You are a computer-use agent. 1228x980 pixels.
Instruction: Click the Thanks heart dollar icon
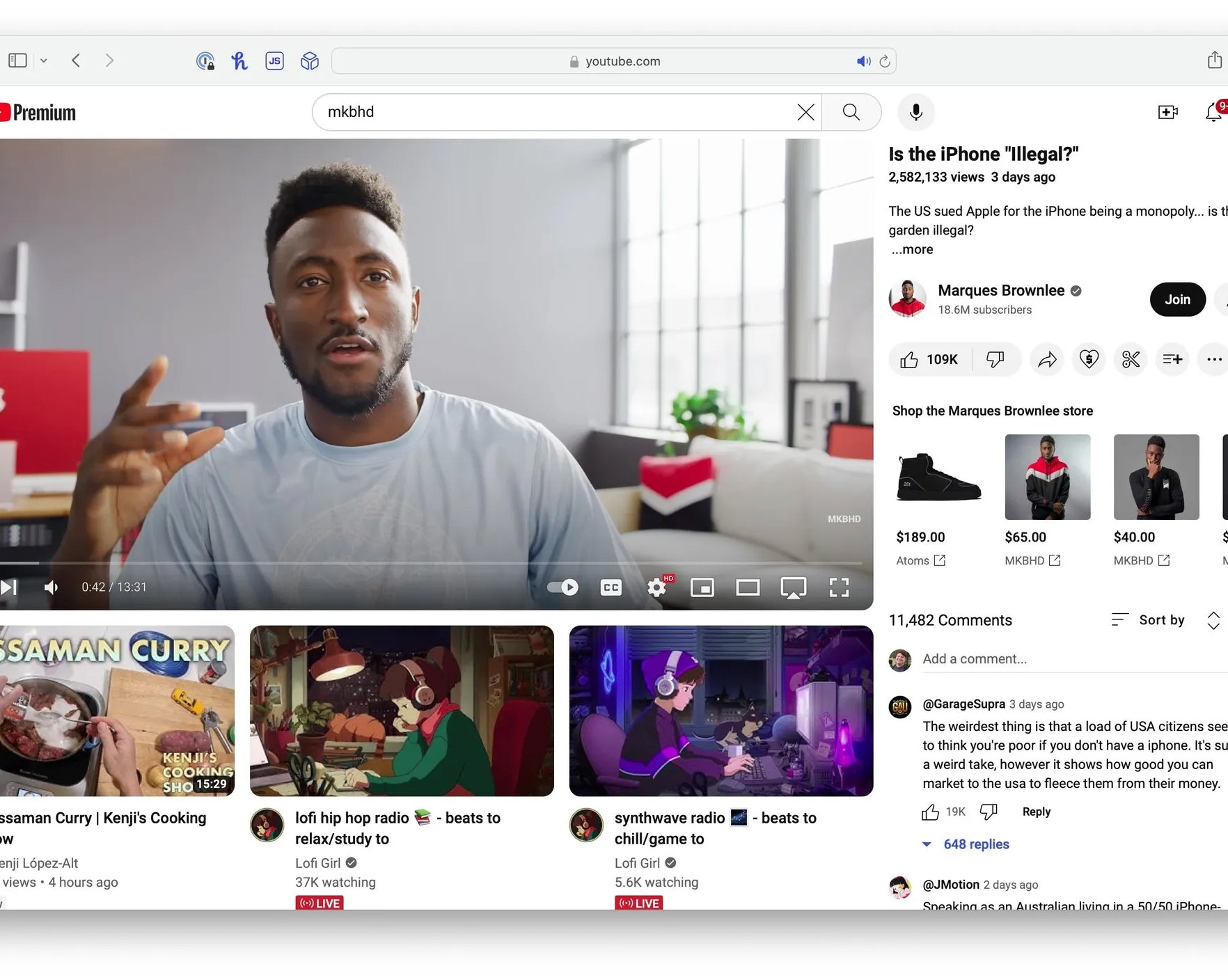point(1089,359)
